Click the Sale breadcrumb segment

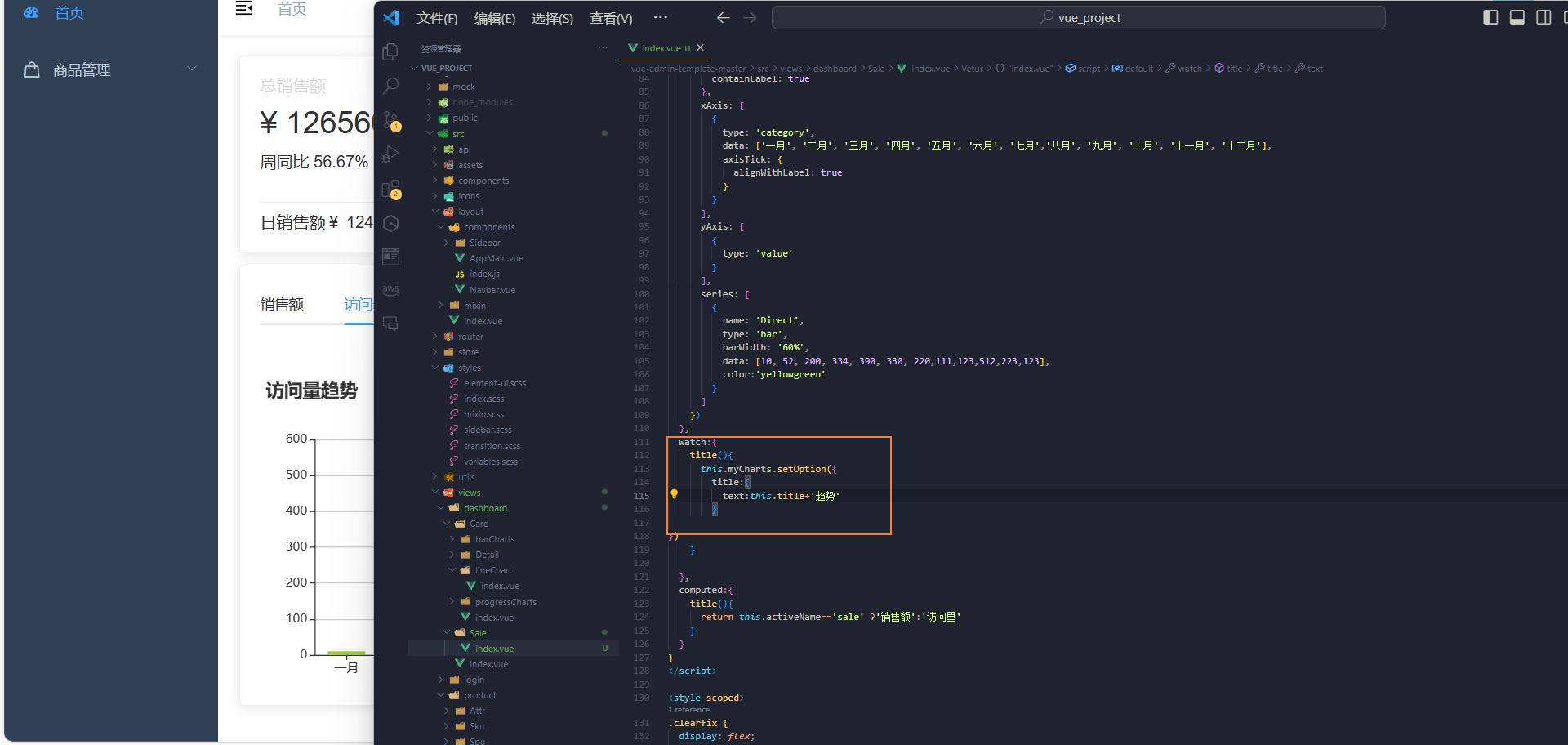[875, 69]
